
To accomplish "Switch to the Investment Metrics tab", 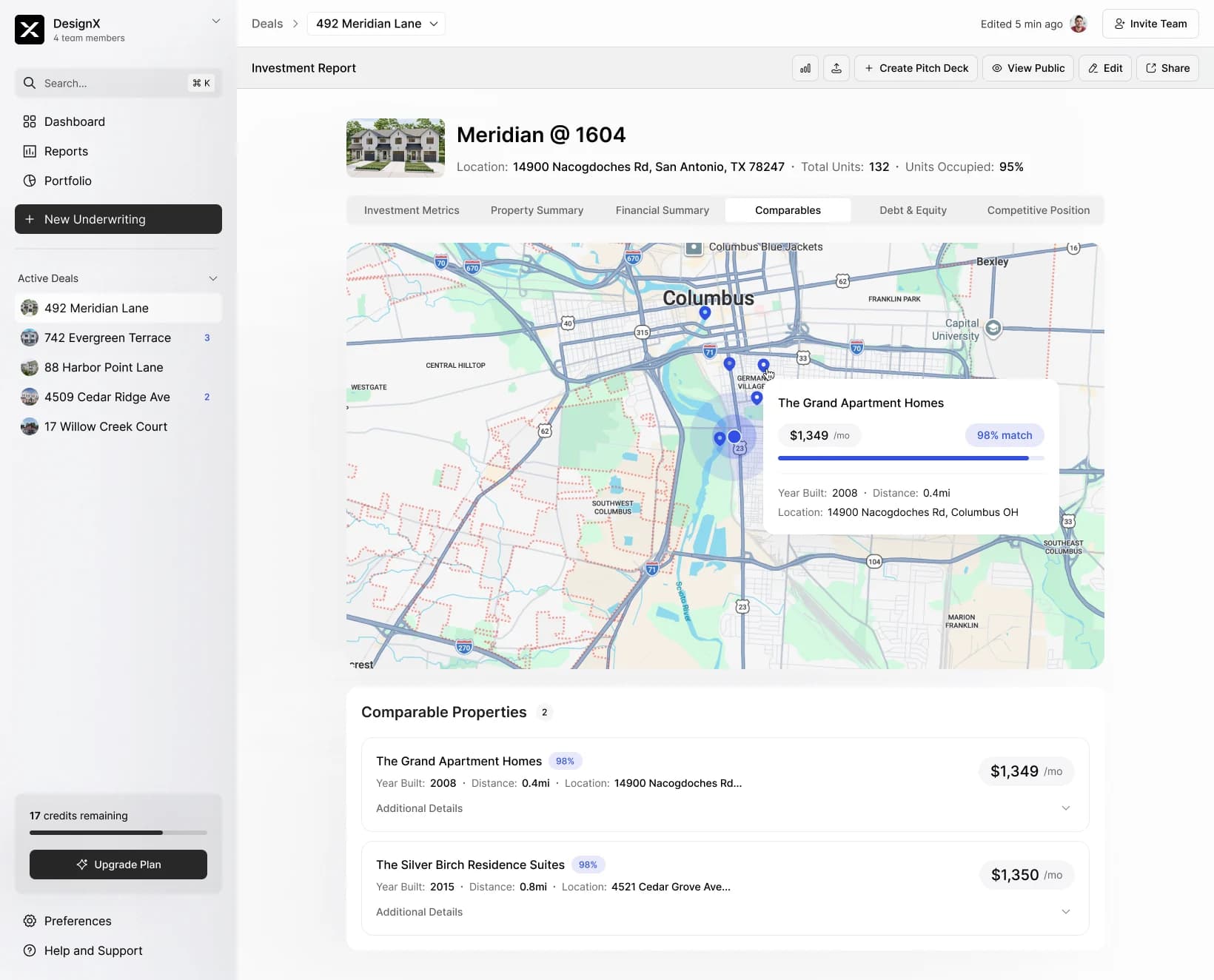I will tap(412, 210).
